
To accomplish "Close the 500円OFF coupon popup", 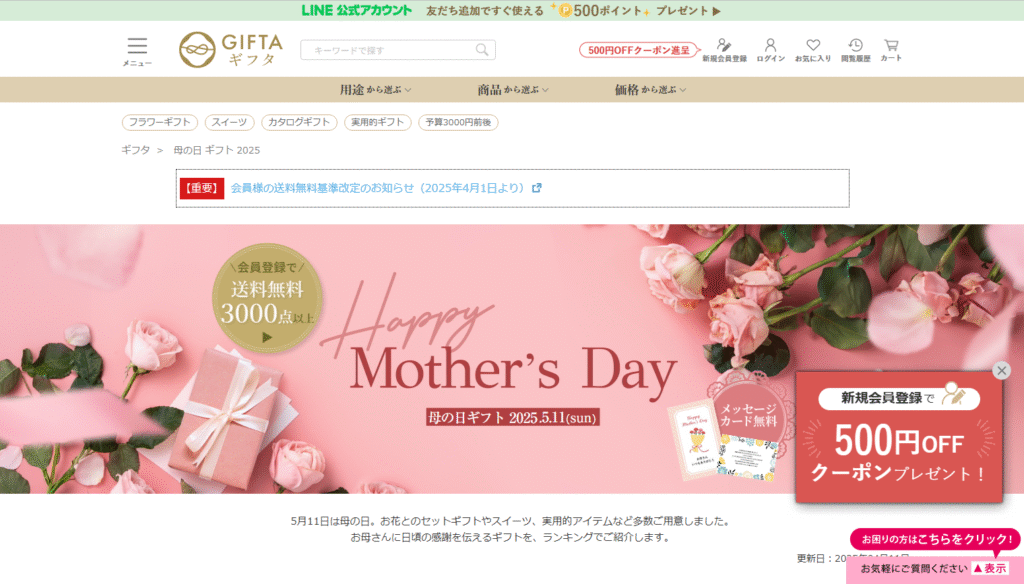I will point(1001,370).
